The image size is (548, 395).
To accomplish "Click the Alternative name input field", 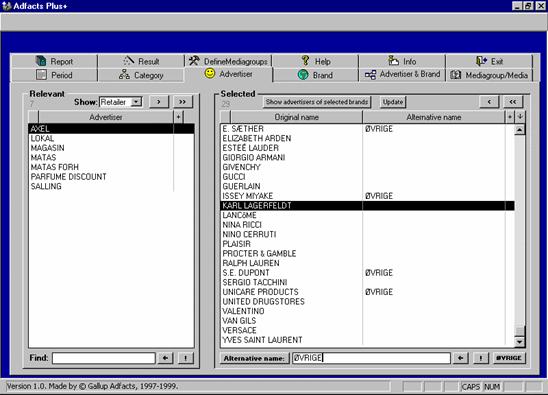I will (x=371, y=358).
